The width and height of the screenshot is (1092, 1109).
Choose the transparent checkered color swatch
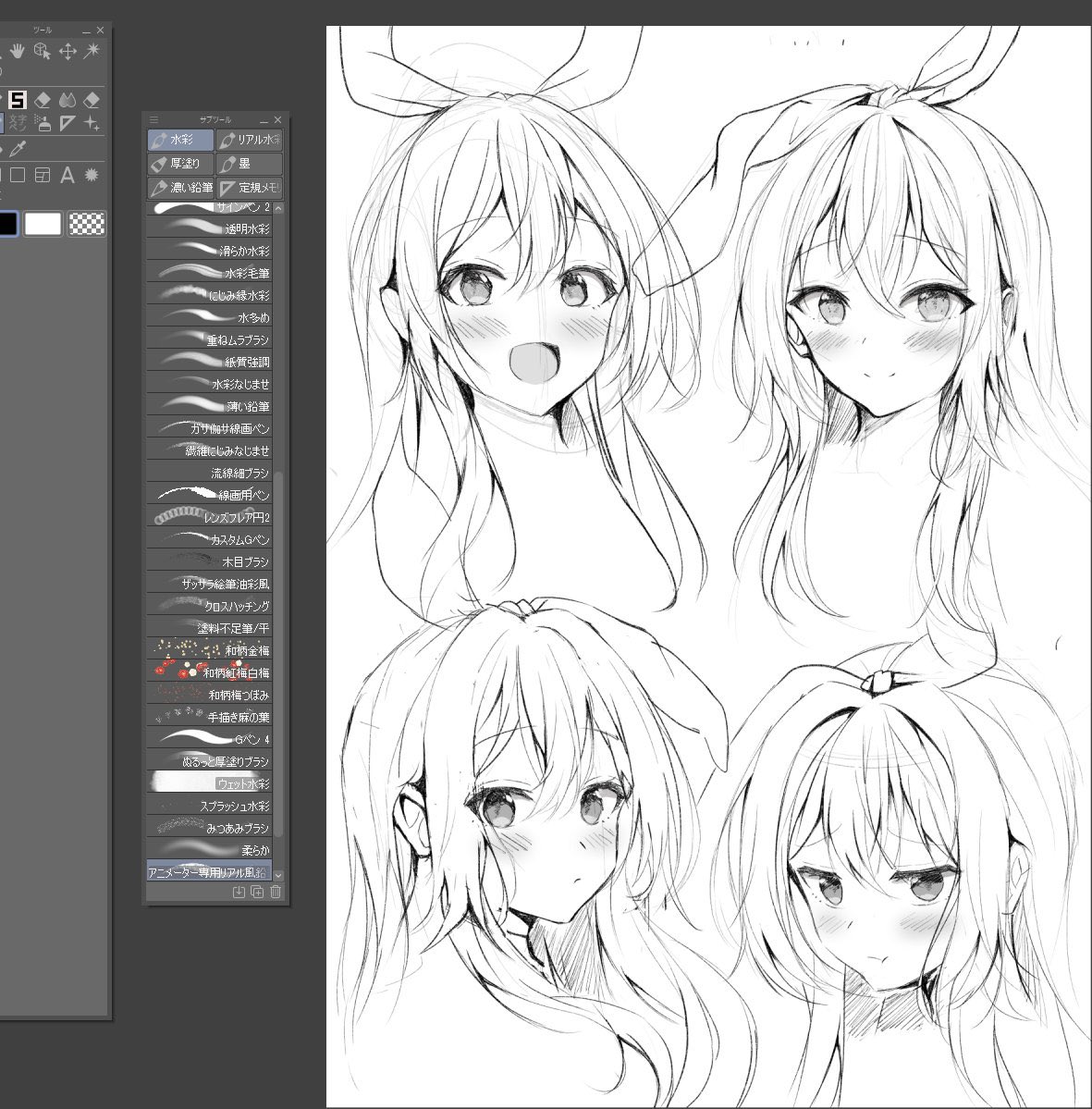pos(87,224)
